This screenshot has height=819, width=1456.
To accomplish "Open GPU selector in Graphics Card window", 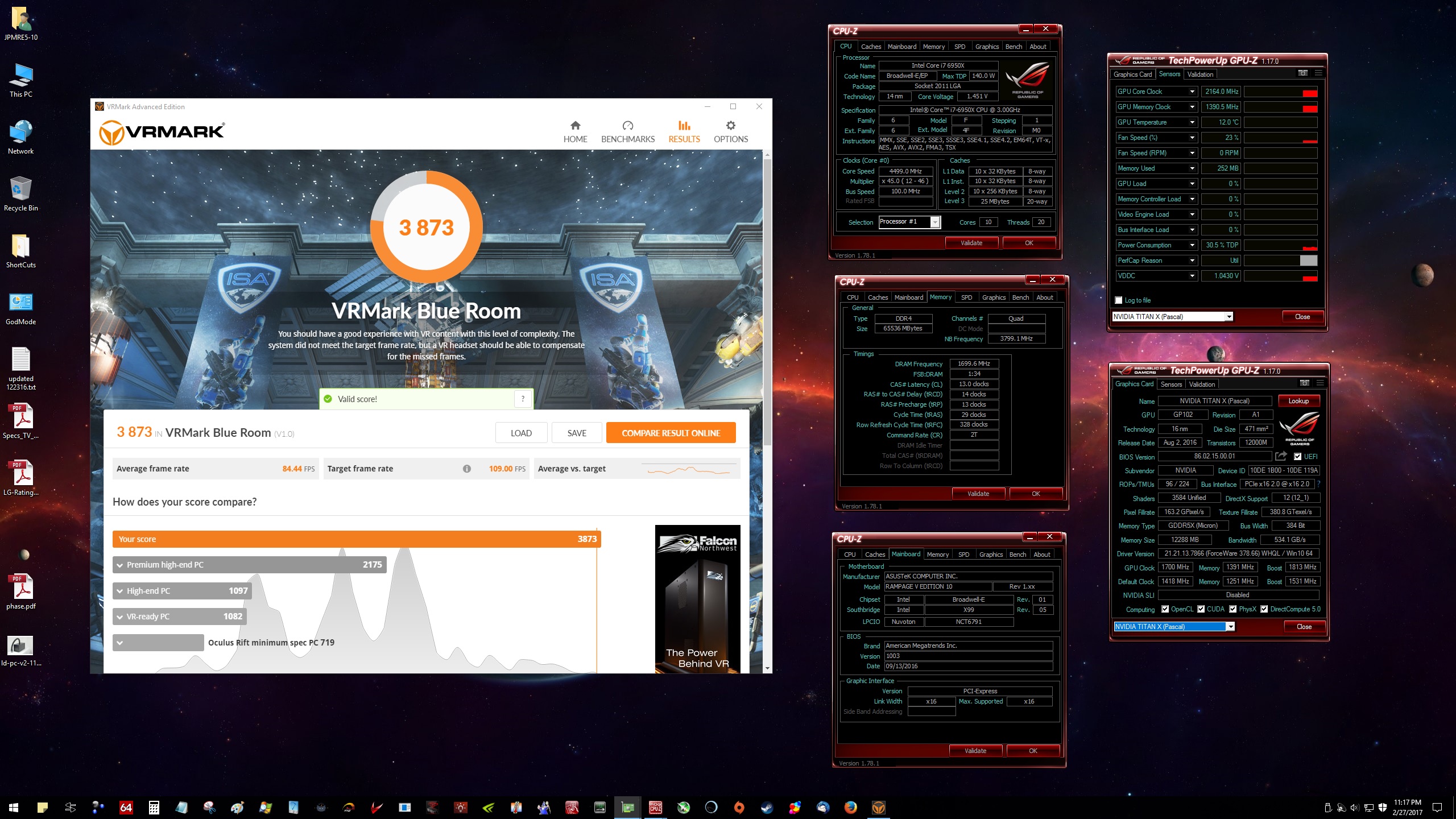I will (1231, 627).
